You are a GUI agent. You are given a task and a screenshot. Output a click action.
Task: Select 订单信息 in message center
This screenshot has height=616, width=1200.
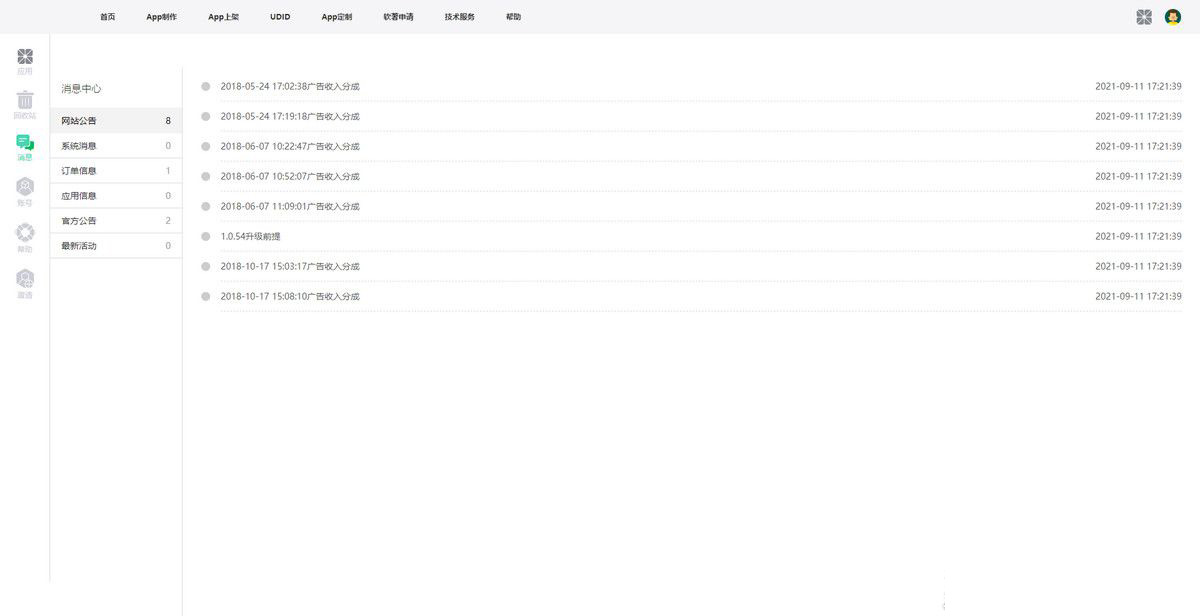pos(80,171)
